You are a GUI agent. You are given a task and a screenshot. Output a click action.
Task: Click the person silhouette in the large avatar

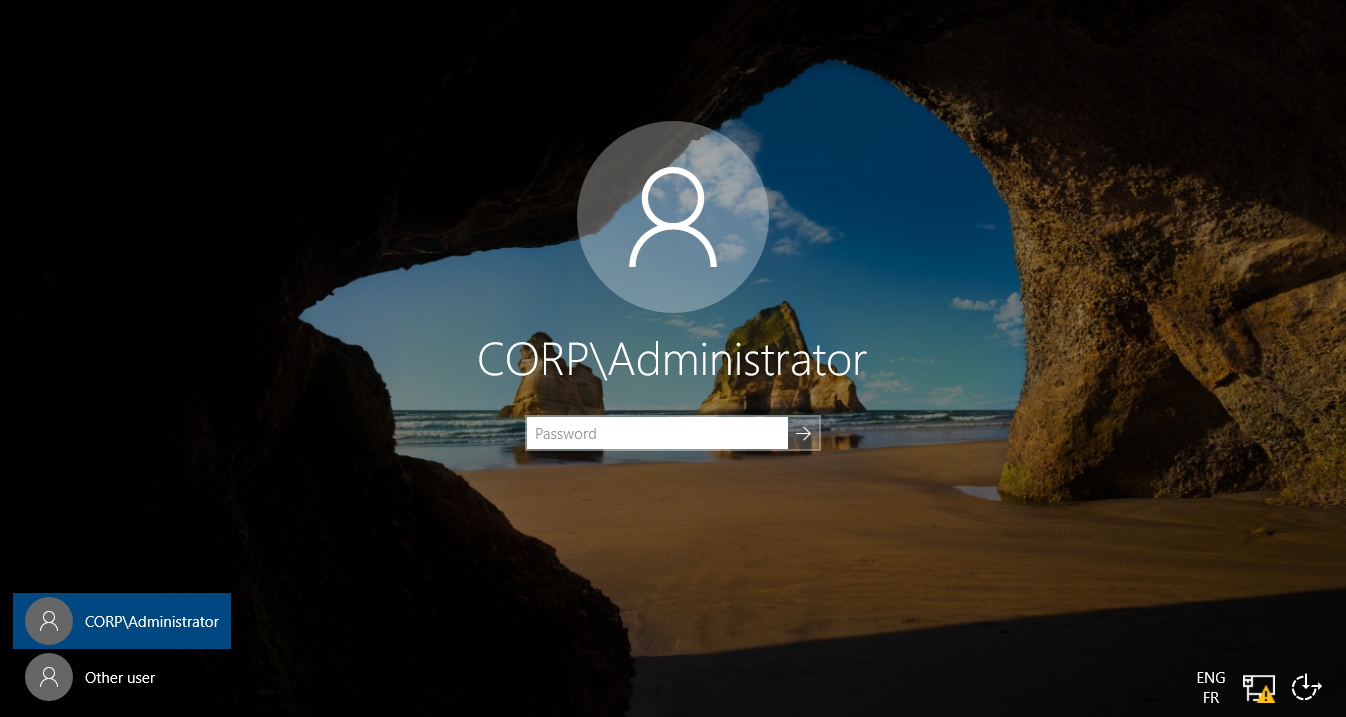[x=672, y=218]
